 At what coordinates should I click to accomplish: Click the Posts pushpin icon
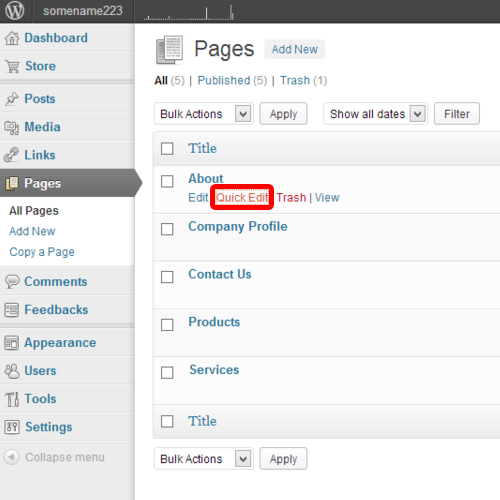coord(12,99)
